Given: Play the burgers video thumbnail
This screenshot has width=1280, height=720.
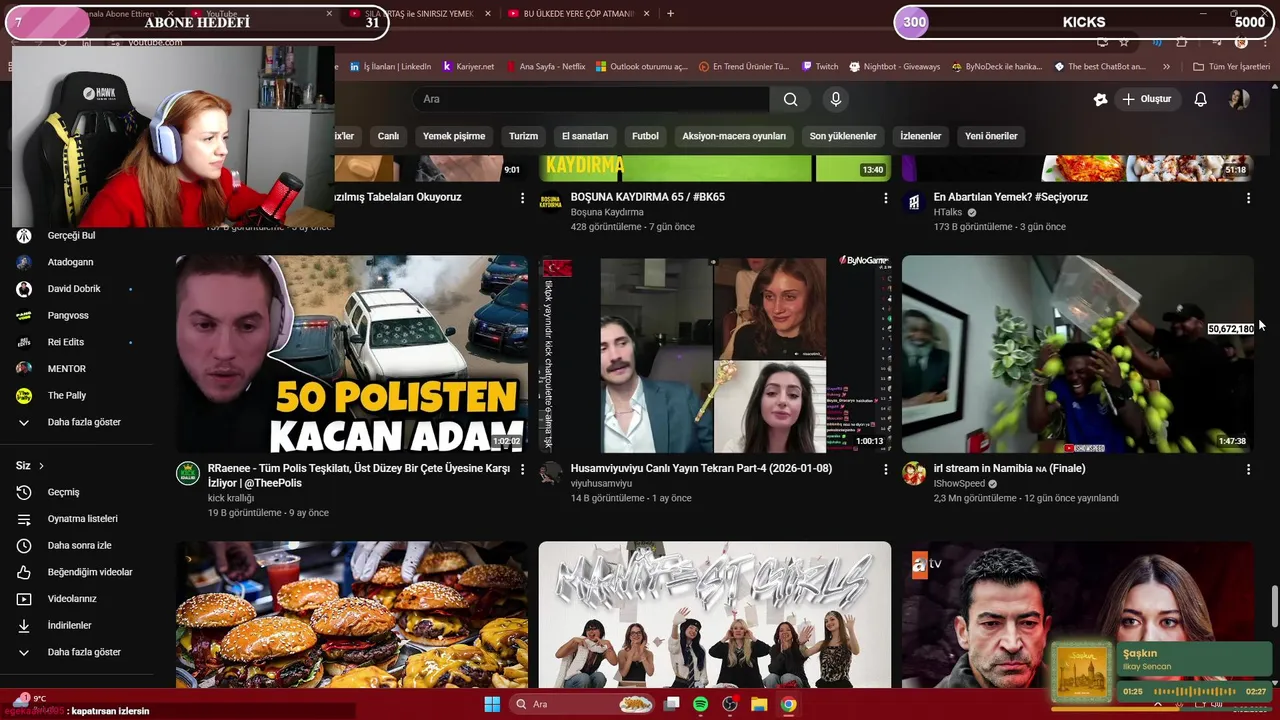Looking at the screenshot, I should [352, 615].
